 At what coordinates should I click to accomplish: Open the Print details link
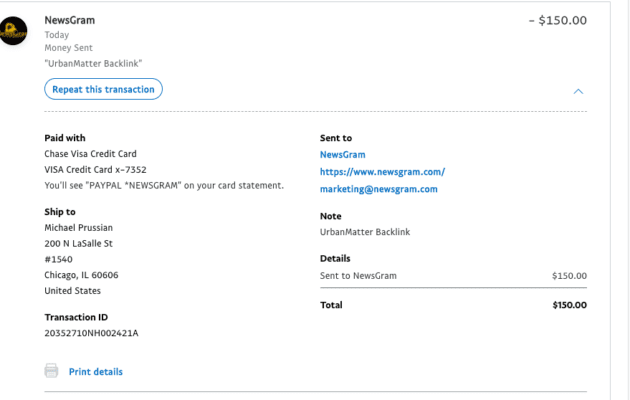tap(95, 372)
